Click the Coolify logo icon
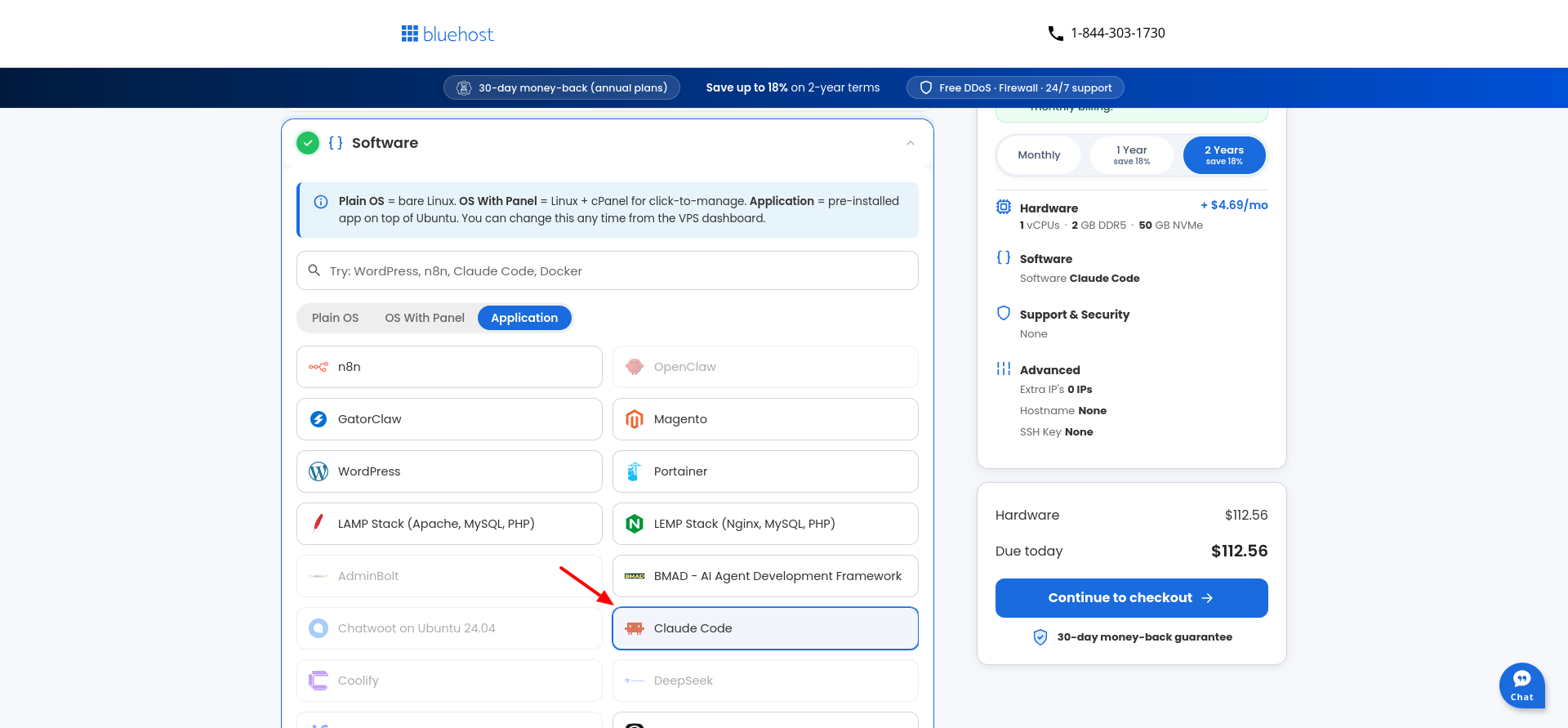Viewport: 1568px width, 728px height. tap(318, 681)
